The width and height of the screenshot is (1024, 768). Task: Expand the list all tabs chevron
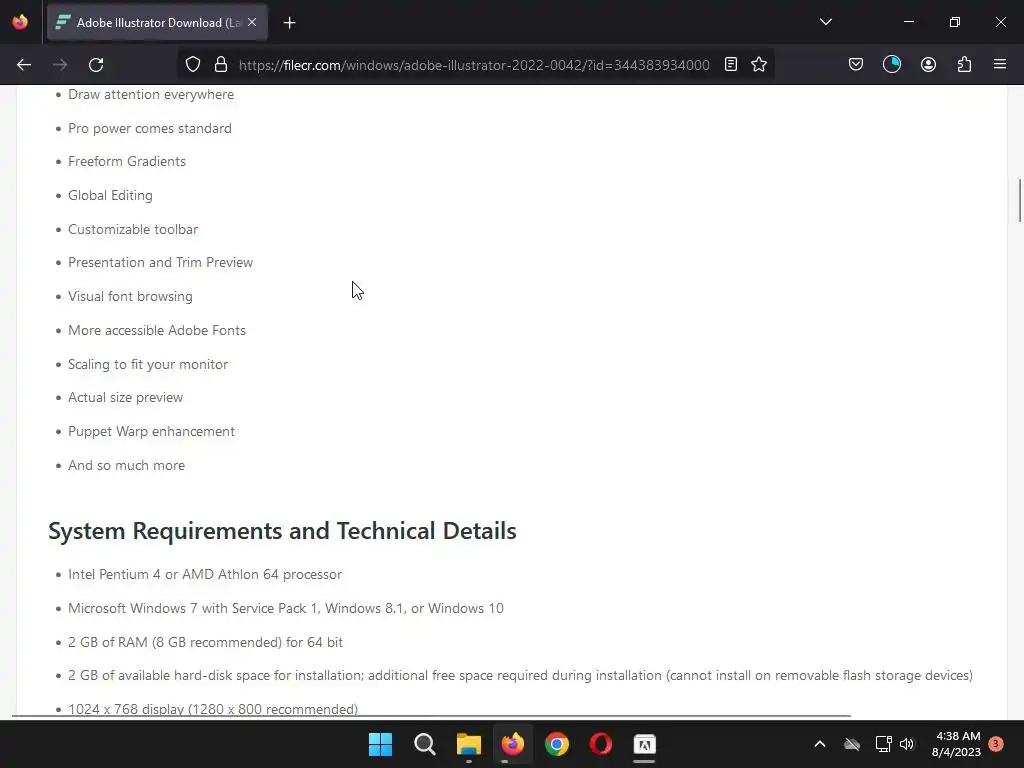click(825, 22)
